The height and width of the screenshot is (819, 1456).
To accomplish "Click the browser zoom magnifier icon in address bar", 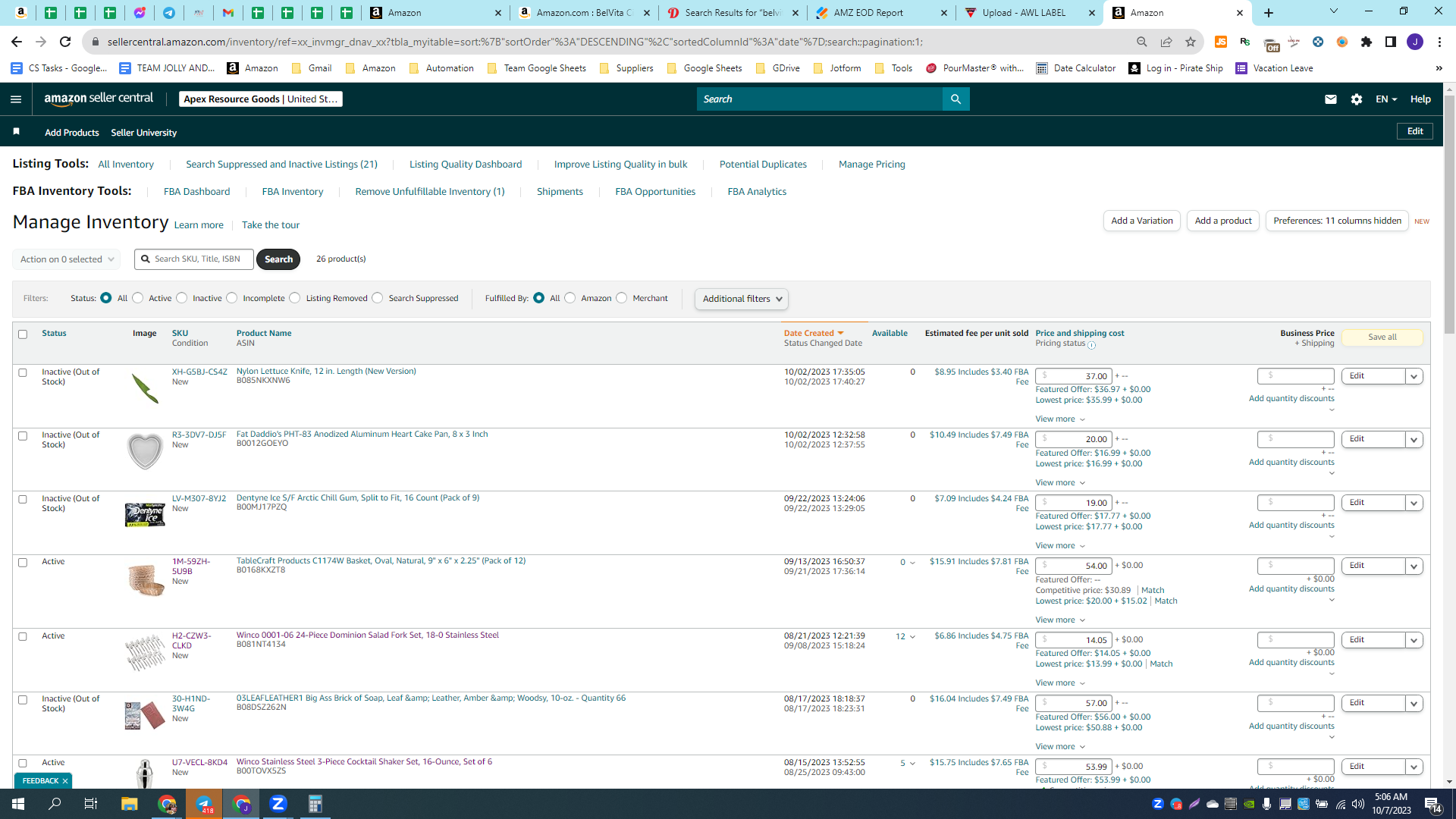I will [x=1142, y=42].
